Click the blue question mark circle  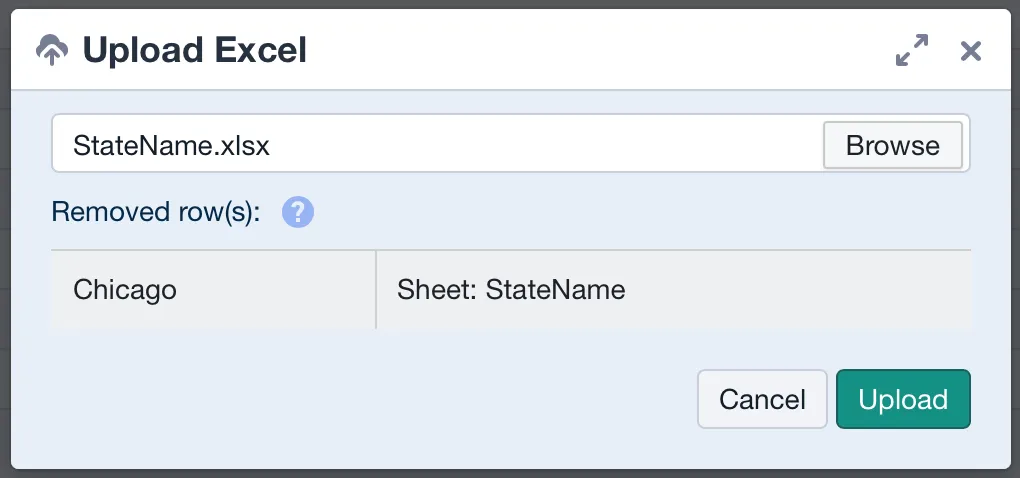[x=298, y=212]
